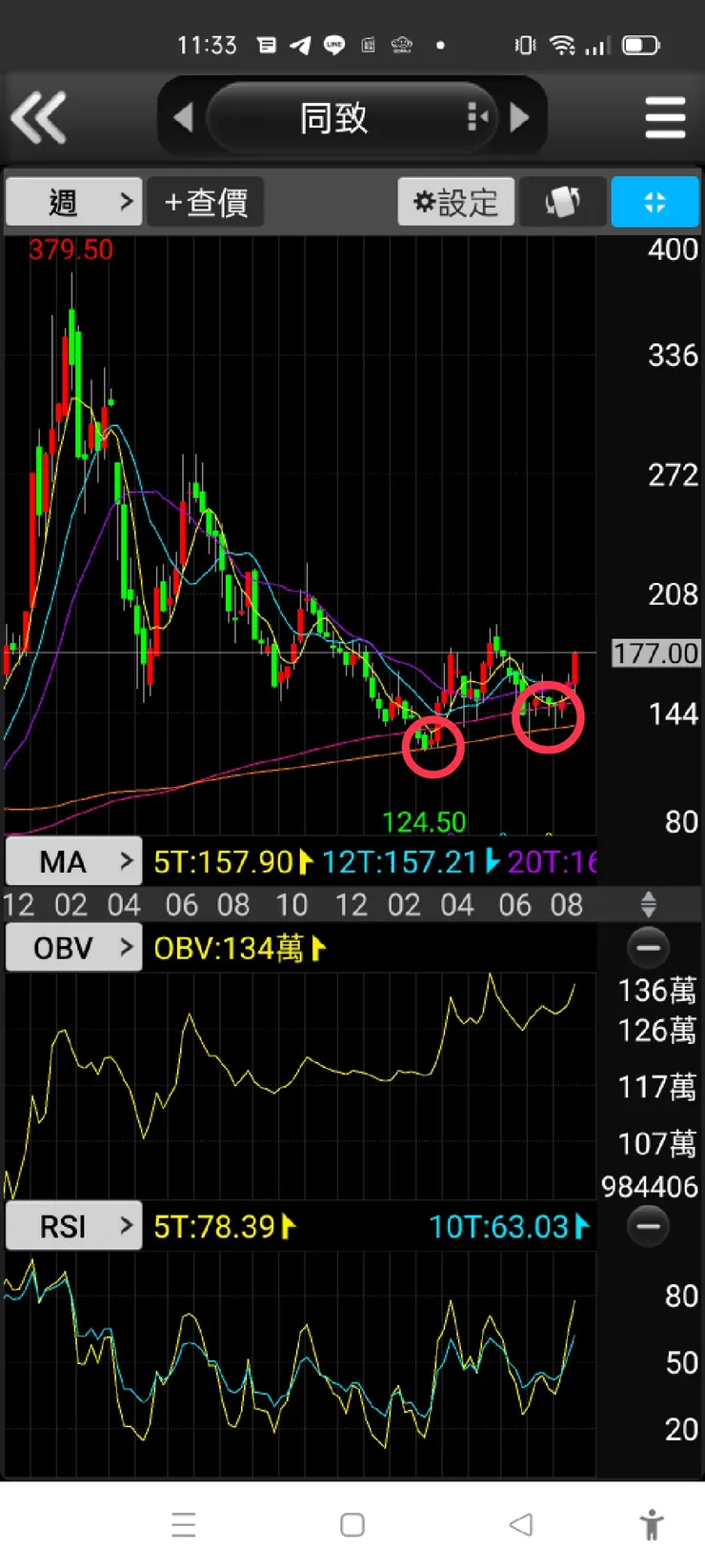Tap the stock list icon beside 同致
Viewport: 705px width, 1568px height.
tap(478, 118)
